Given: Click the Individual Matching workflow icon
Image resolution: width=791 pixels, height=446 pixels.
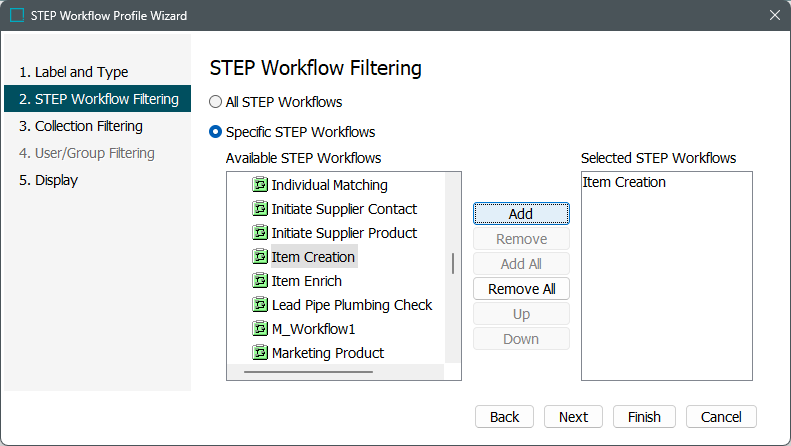Looking at the screenshot, I should (x=260, y=185).
